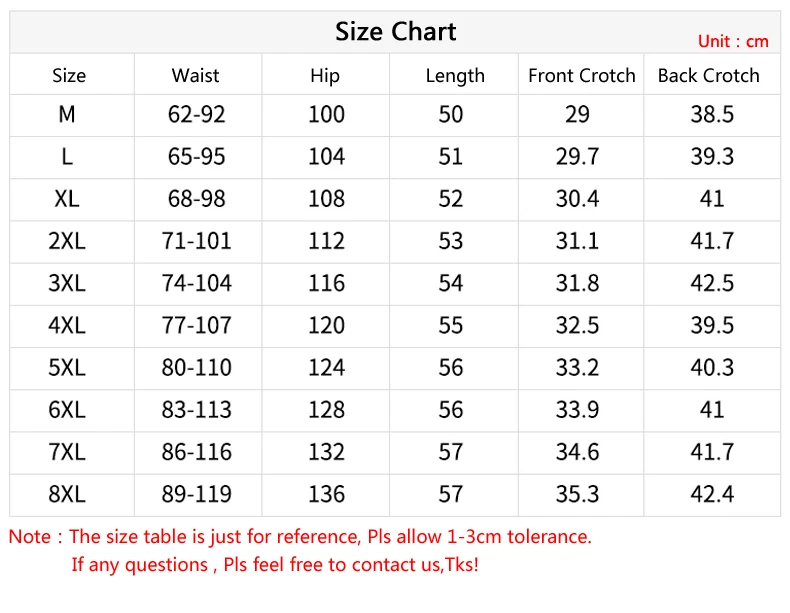Image resolution: width=790 pixels, height=613 pixels.
Task: Click the length value 53 cell
Action: click(451, 241)
